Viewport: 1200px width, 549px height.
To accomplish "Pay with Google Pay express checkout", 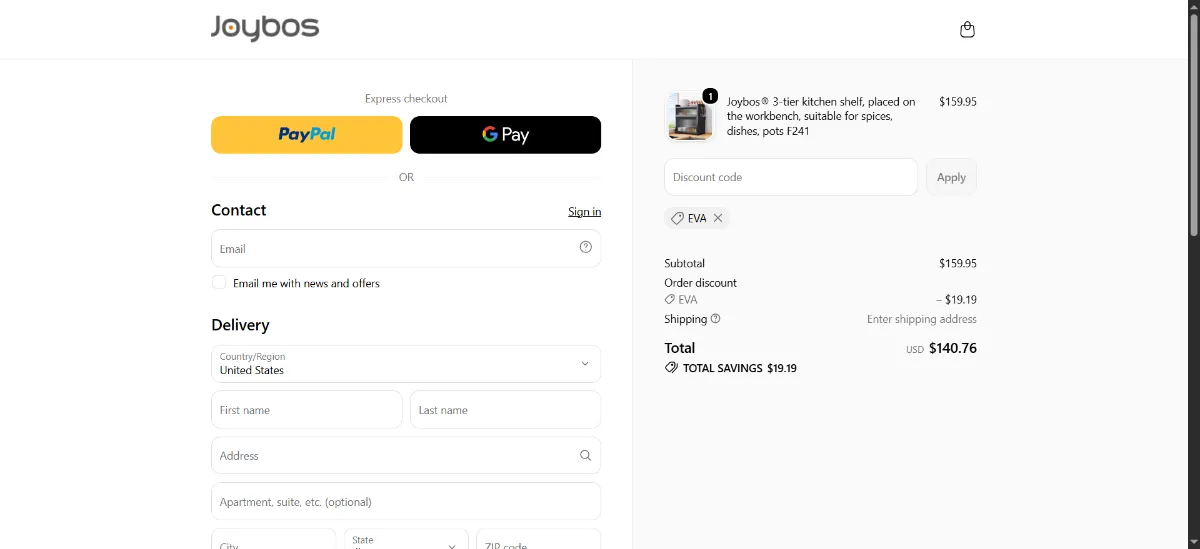I will (505, 135).
